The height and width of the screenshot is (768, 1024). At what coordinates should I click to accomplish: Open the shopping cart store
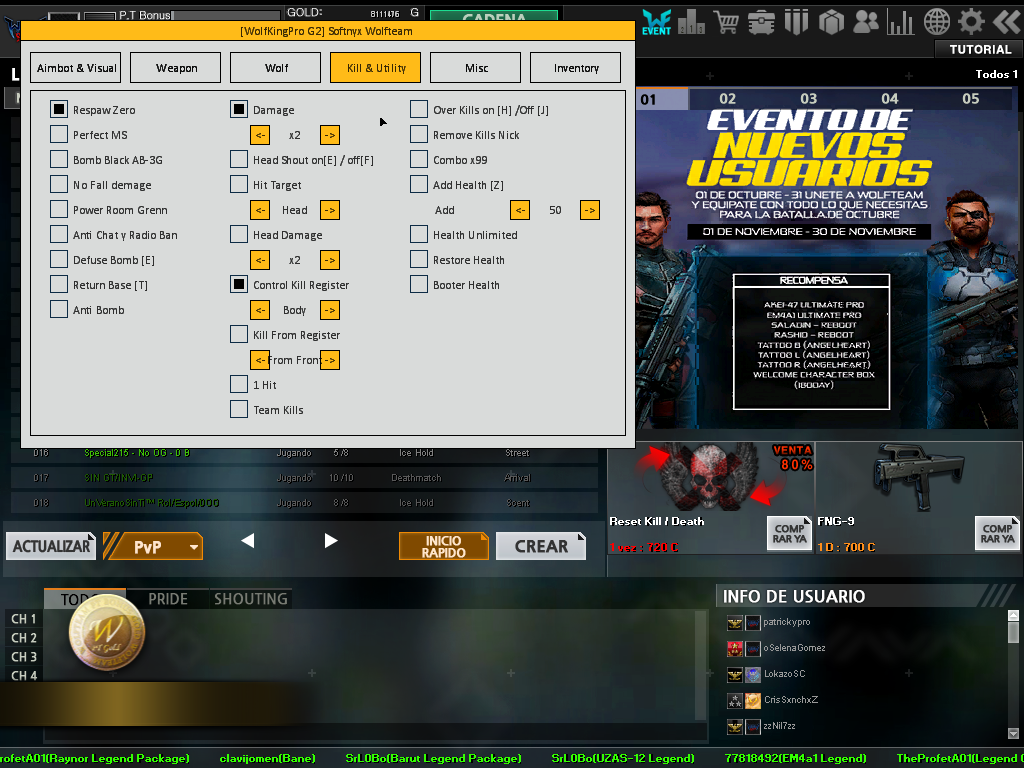pyautogui.click(x=726, y=21)
